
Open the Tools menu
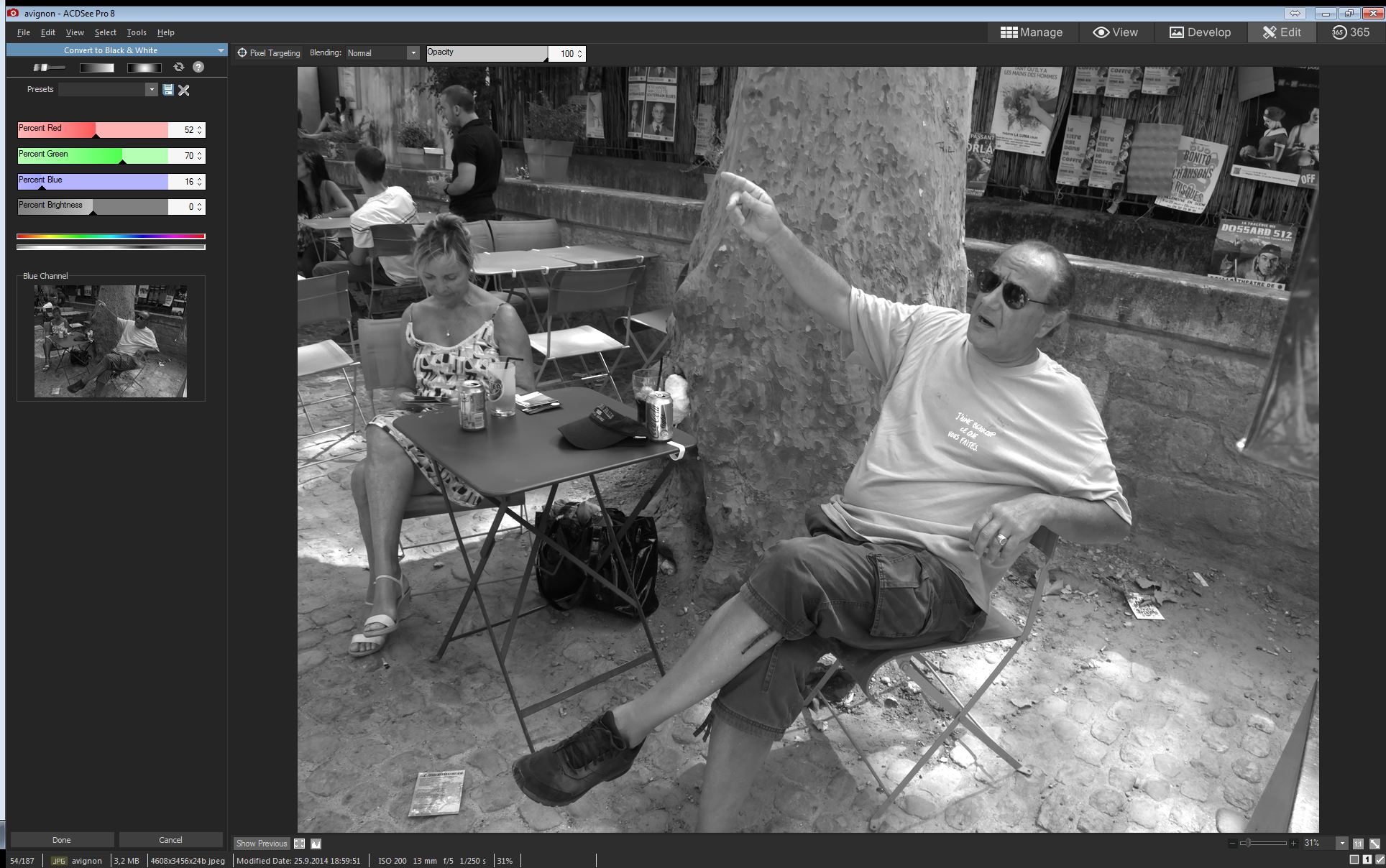coord(136,32)
